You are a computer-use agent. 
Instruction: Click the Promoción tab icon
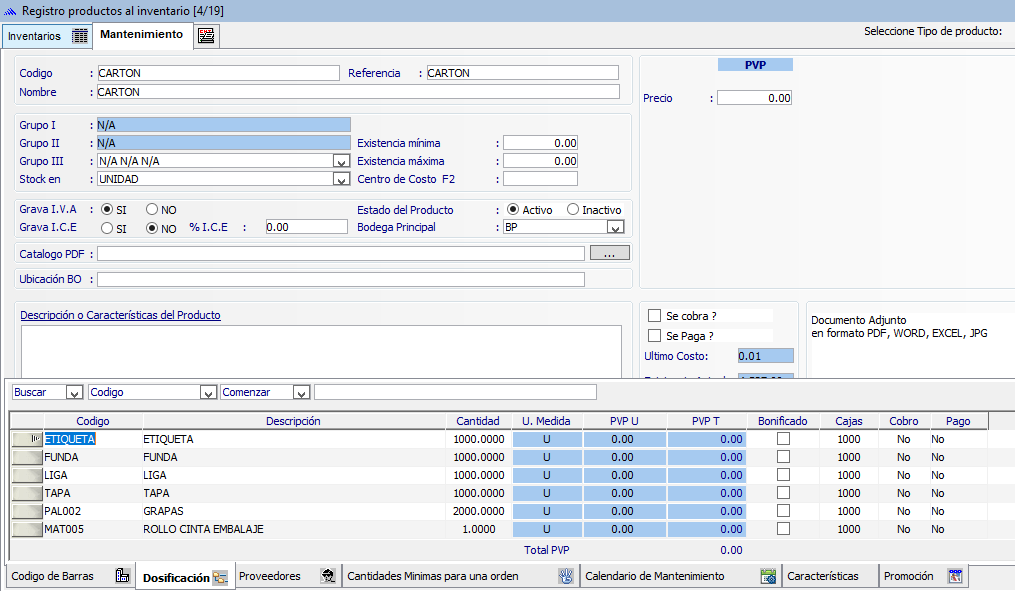pyautogui.click(x=955, y=576)
